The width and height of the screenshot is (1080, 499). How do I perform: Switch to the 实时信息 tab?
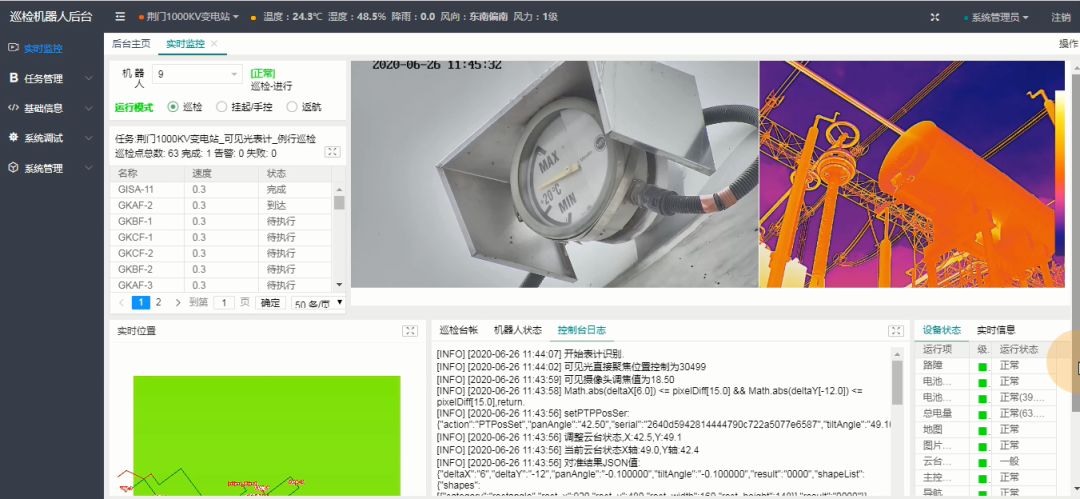pos(996,330)
